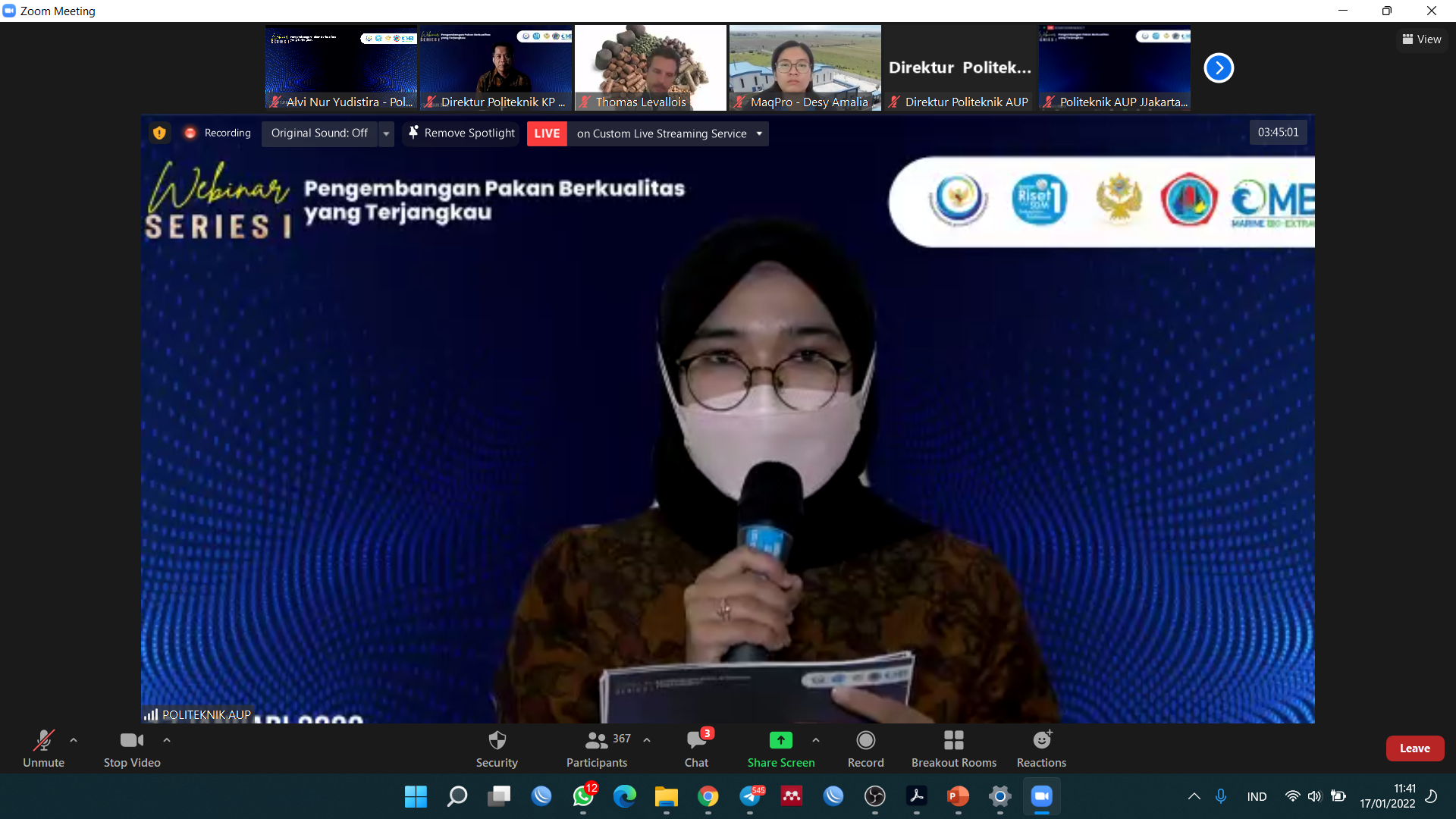Select MaqPro - Desy Amalia thumbnail
Viewport: 1456px width, 819px height.
coord(805,67)
